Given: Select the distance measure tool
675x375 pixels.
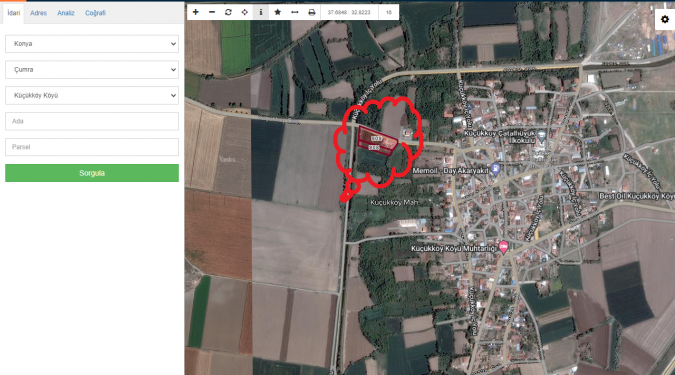Looking at the screenshot, I should [294, 12].
